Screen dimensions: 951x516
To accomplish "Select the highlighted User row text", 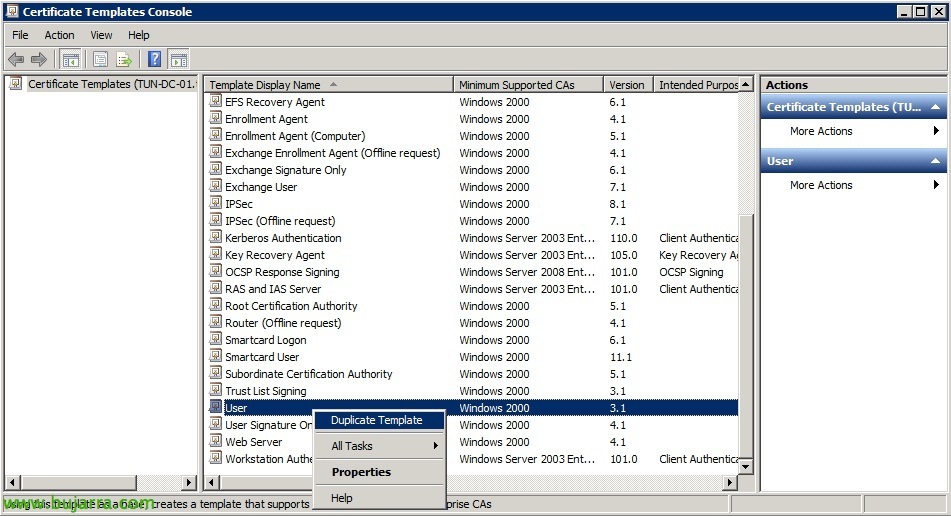I will coord(236,408).
